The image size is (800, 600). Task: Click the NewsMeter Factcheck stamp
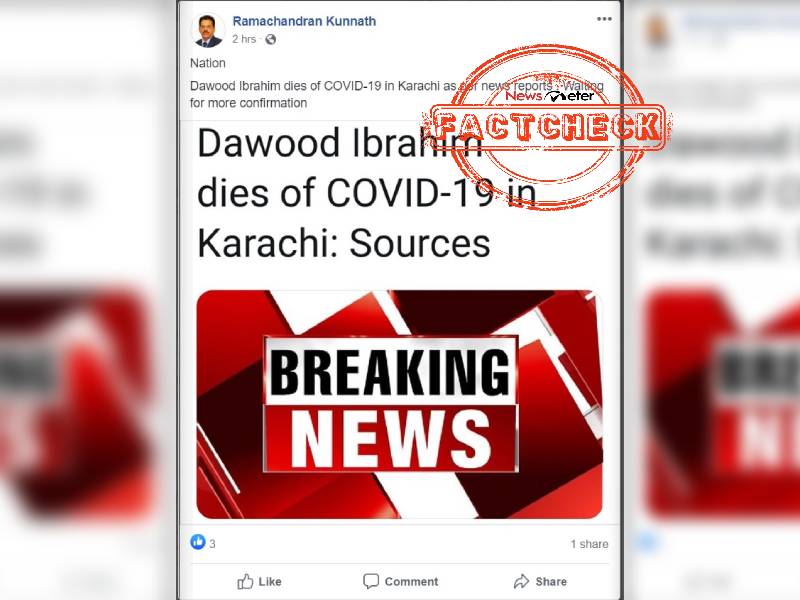pos(547,127)
